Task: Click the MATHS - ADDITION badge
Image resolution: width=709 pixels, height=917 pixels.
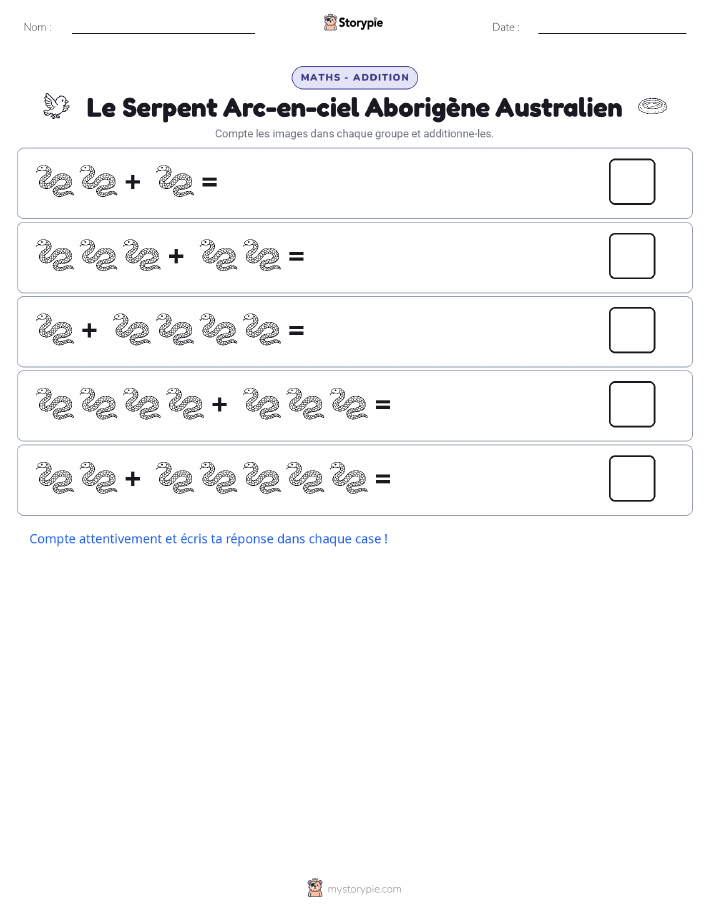Action: point(354,78)
